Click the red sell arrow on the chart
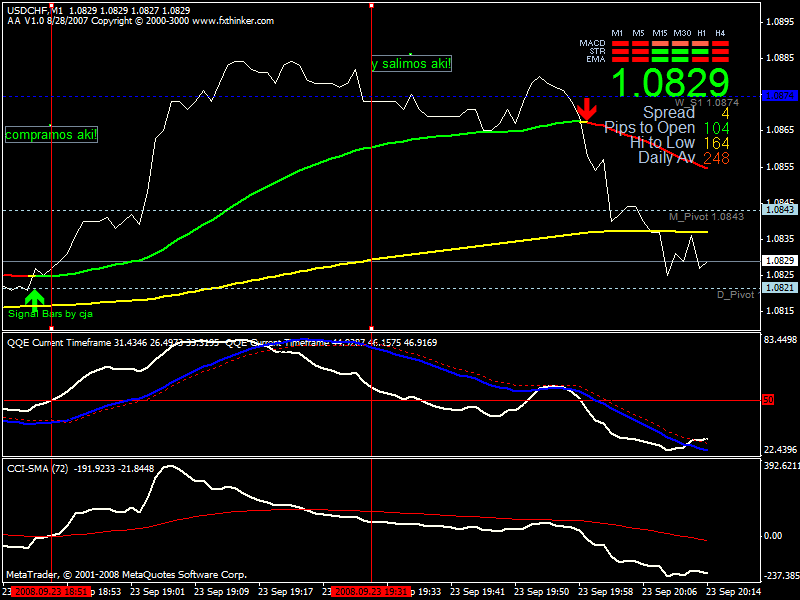 pos(587,109)
